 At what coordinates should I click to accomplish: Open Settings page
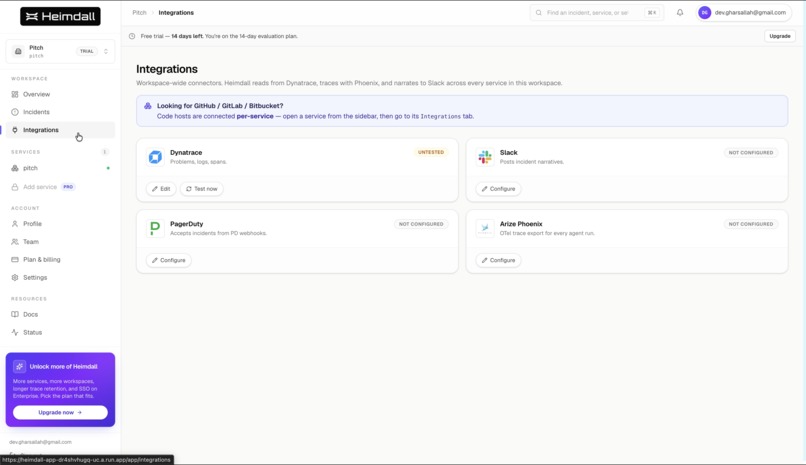click(x=60, y=277)
